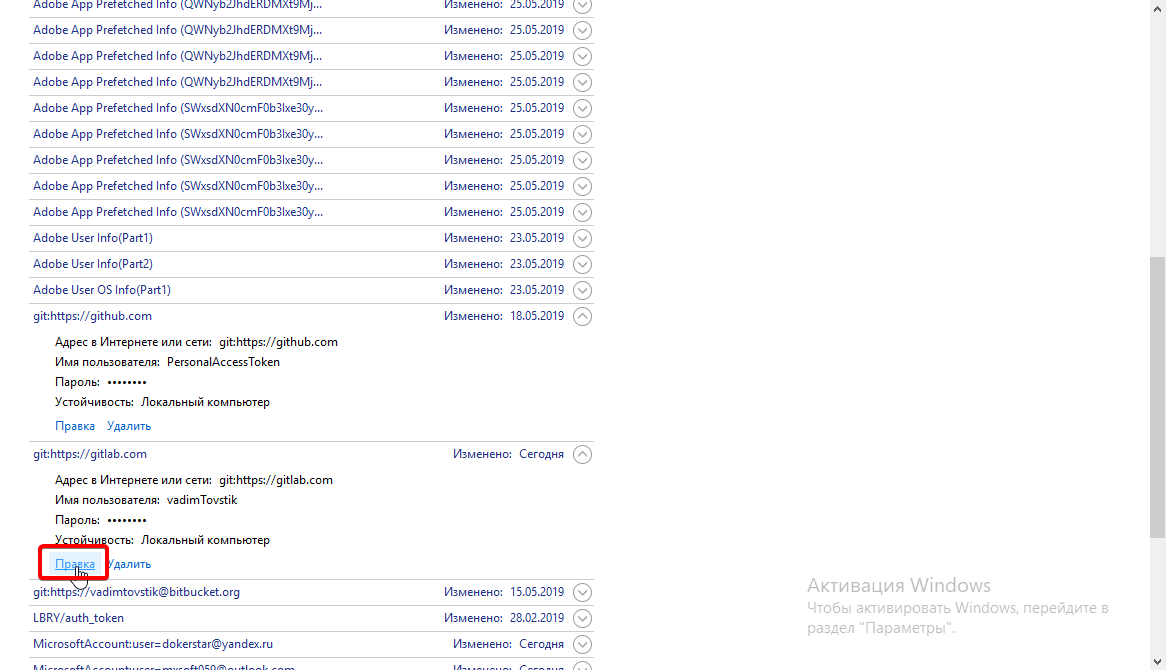Collapse the git:https://github.com entry chevron
The image size is (1166, 670).
tap(582, 316)
